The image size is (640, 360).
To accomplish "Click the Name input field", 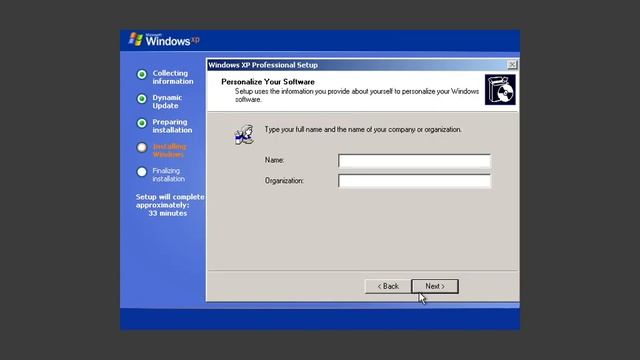I will coord(414,161).
